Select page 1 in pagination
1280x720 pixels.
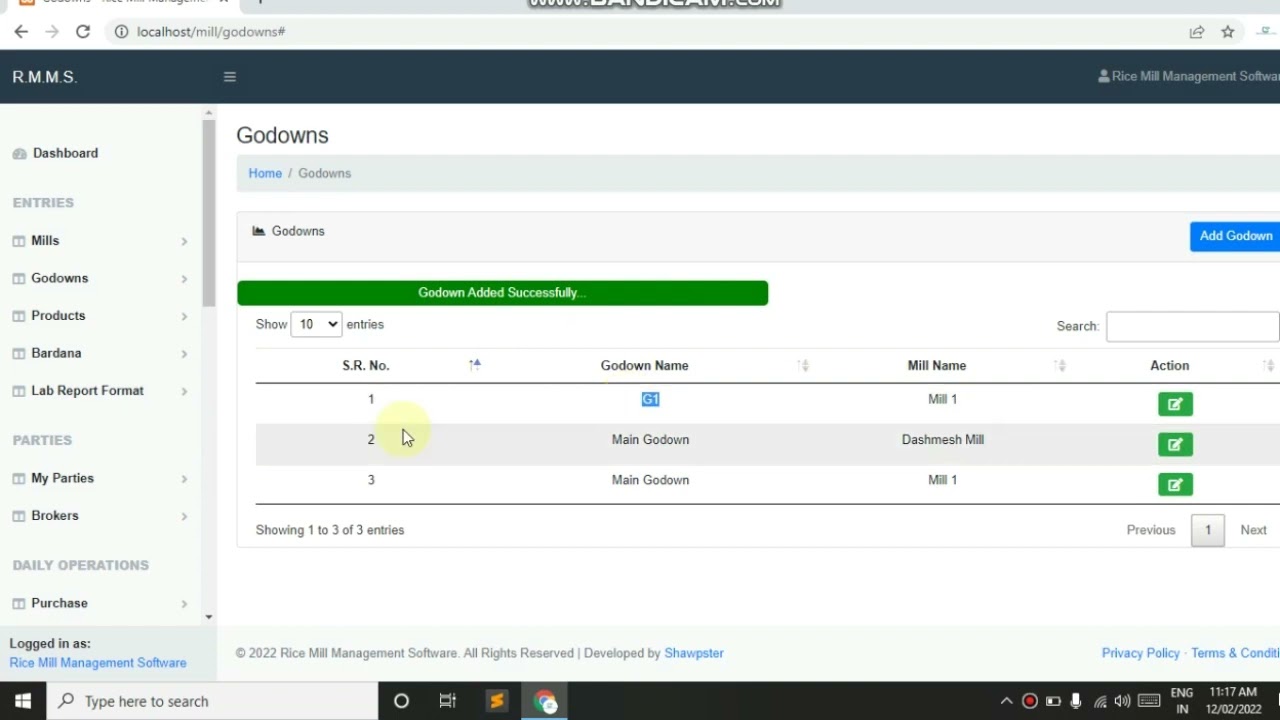[1208, 530]
